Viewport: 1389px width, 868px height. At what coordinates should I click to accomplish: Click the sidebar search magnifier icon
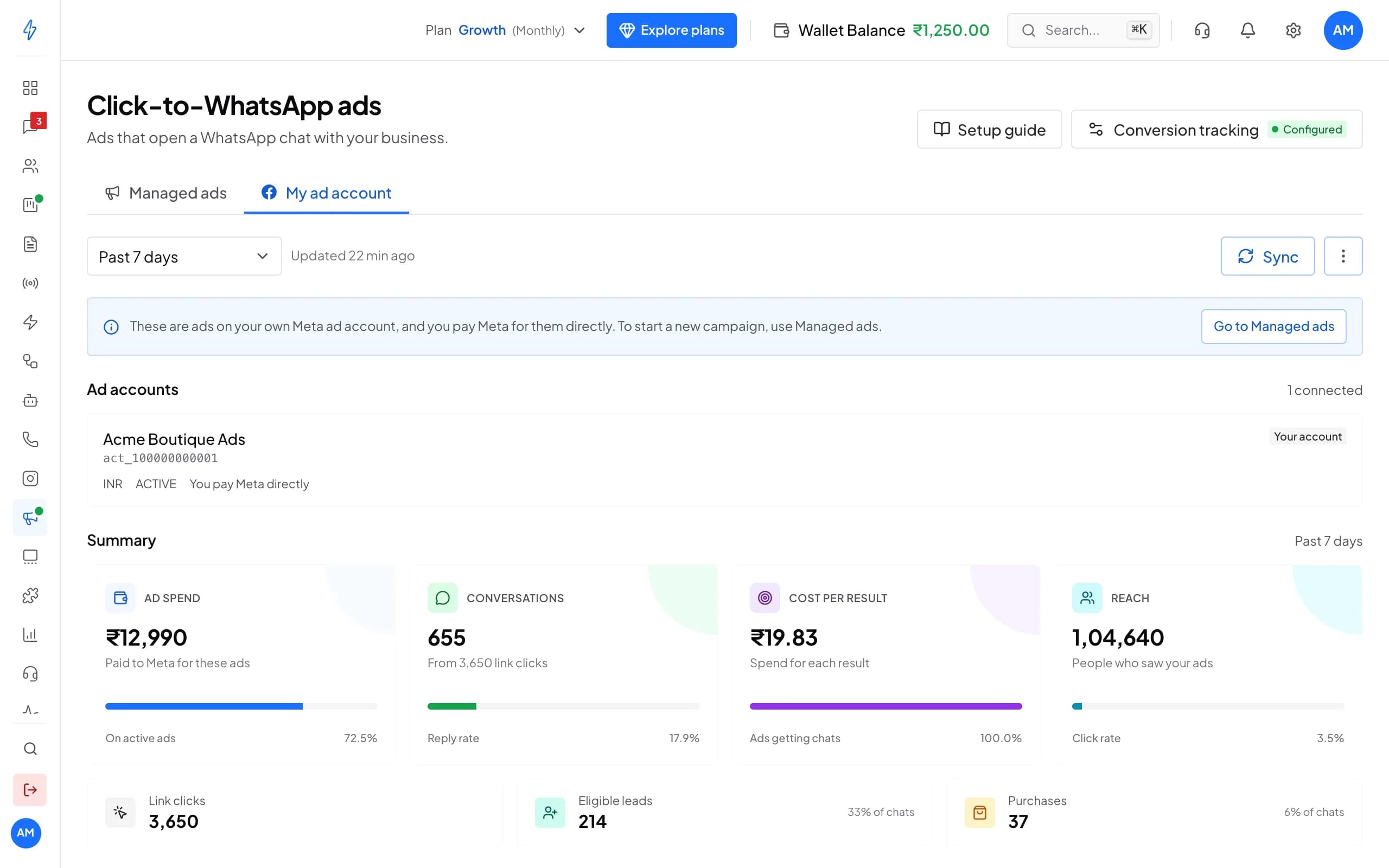coord(30,749)
